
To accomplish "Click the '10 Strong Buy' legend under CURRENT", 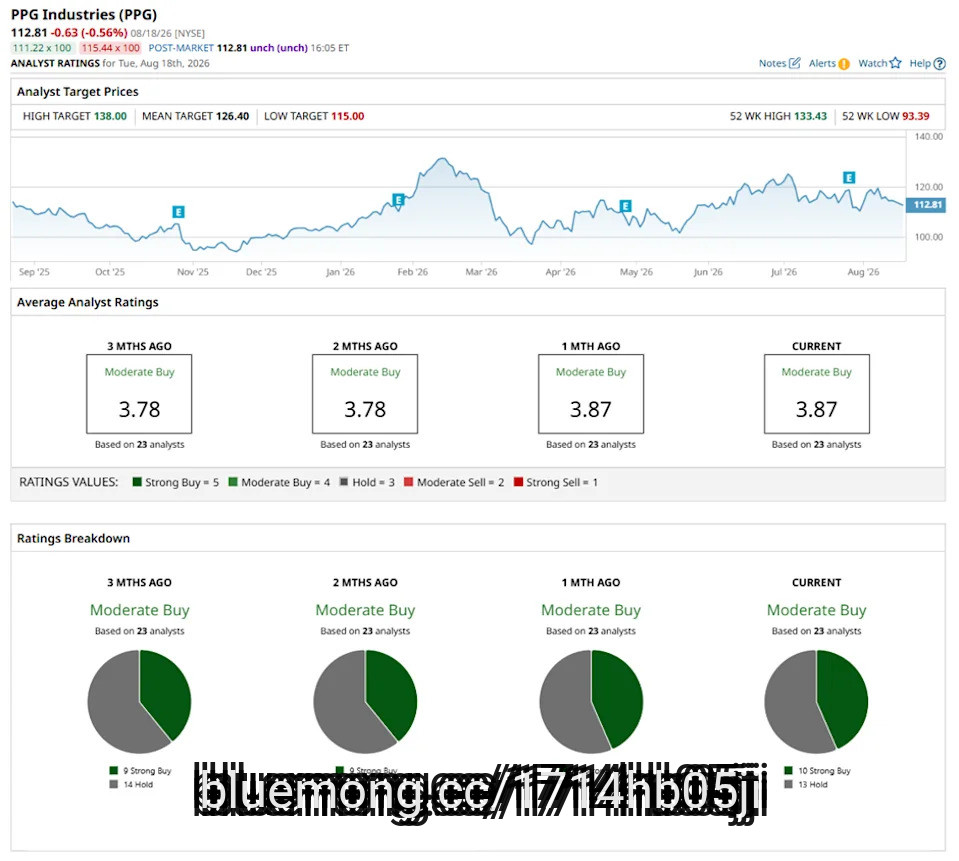I will [817, 770].
